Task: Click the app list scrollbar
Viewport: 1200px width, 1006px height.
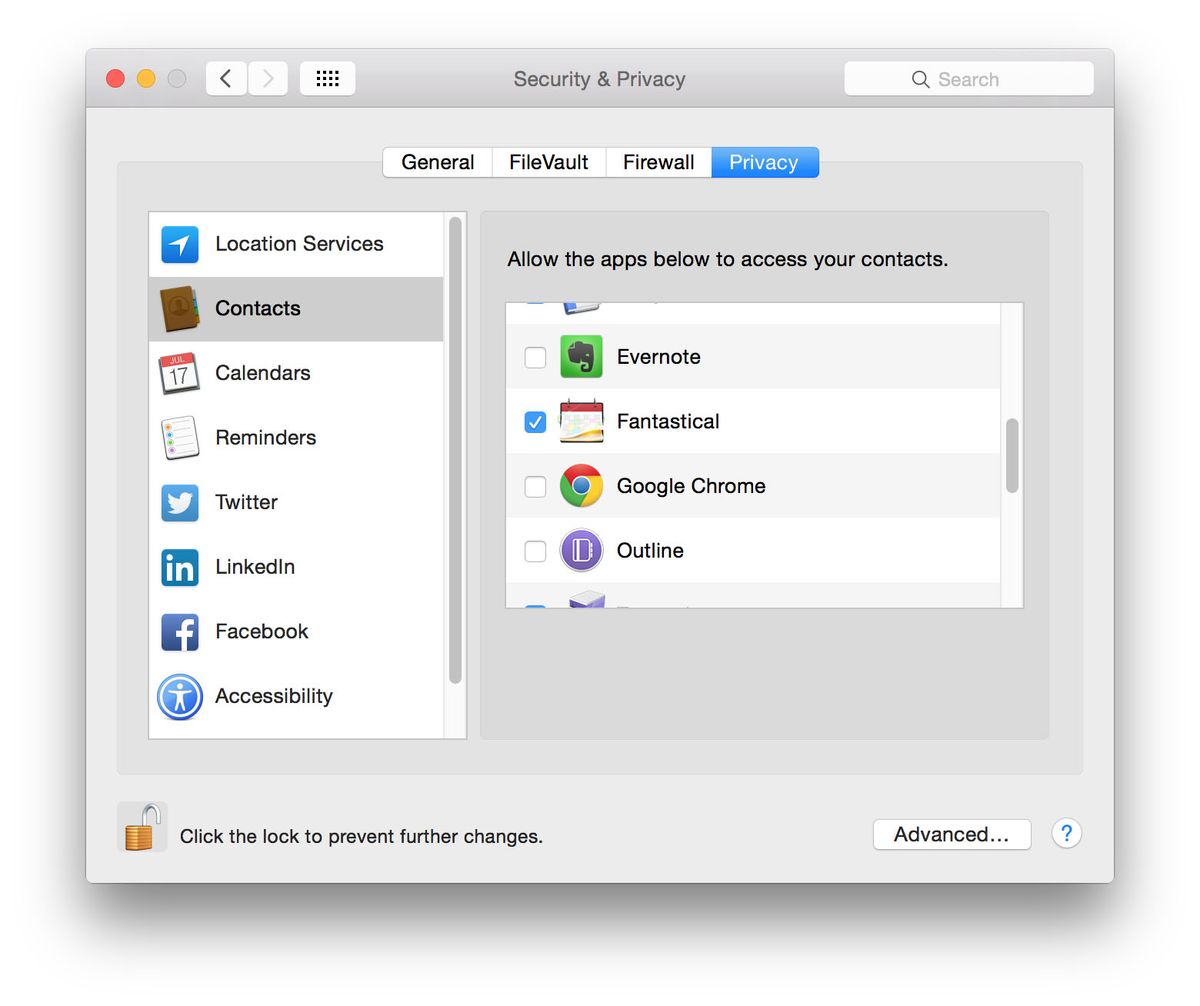Action: click(x=1012, y=455)
